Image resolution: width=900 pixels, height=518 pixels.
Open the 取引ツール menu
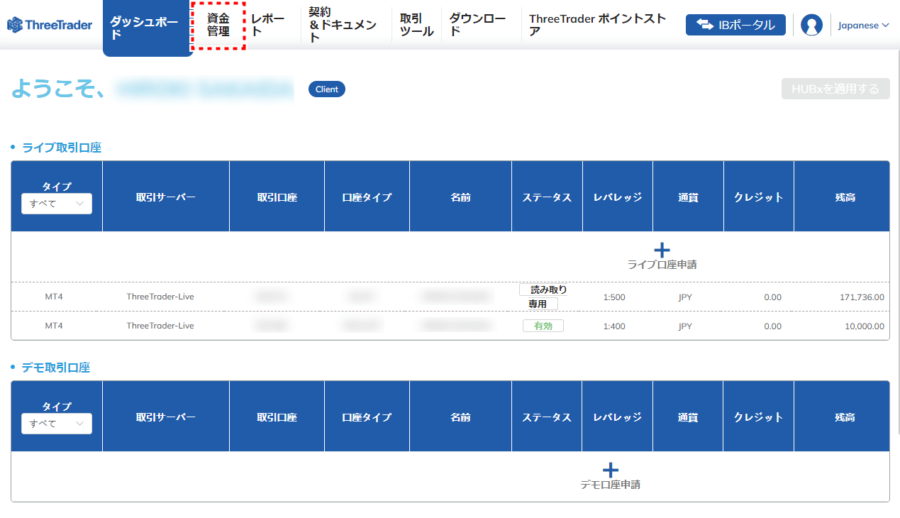click(416, 25)
